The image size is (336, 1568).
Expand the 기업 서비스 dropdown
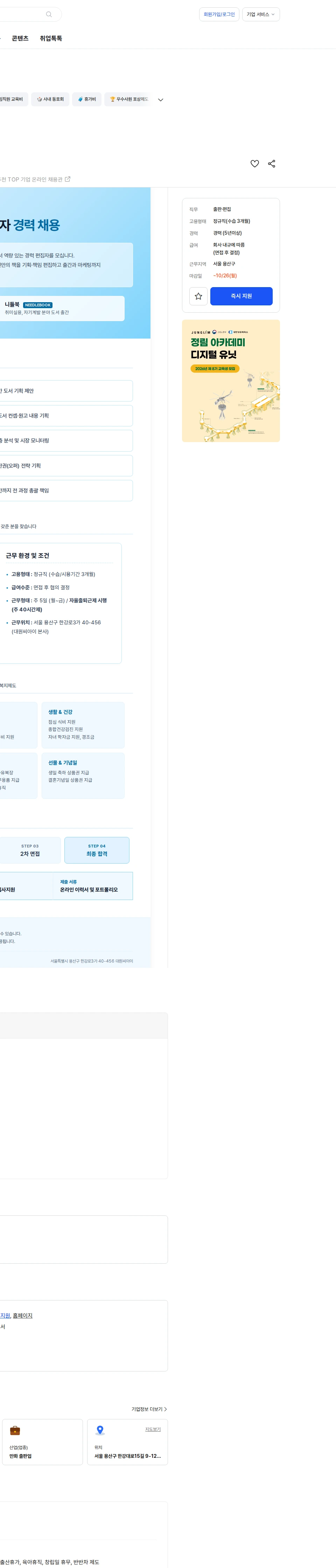point(260,15)
